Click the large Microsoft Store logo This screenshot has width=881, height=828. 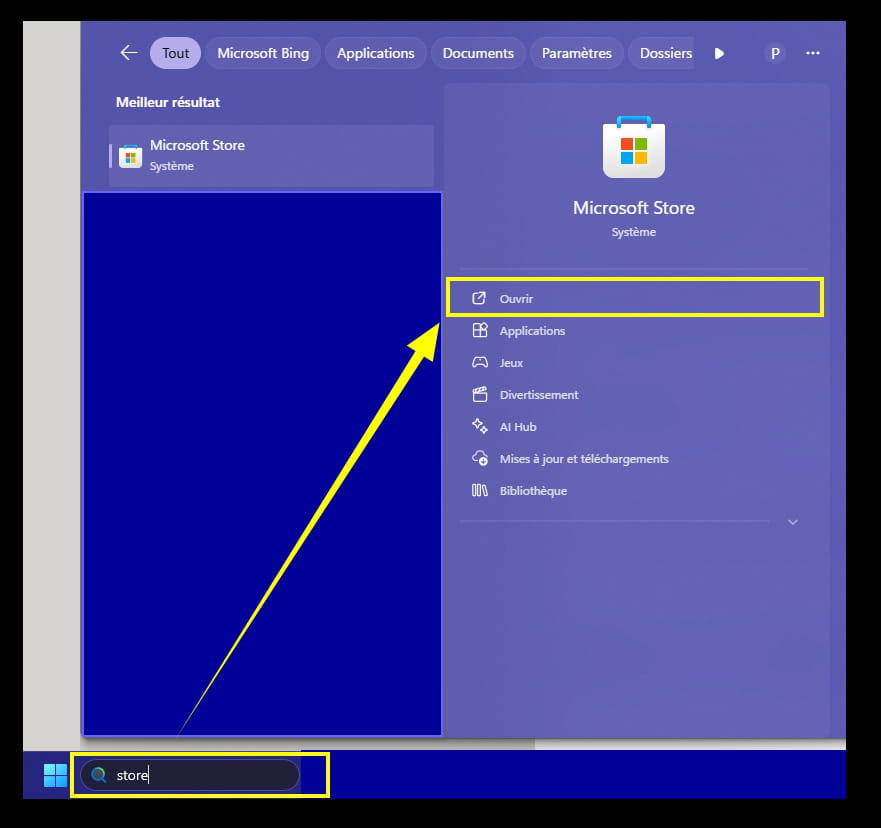(x=634, y=147)
